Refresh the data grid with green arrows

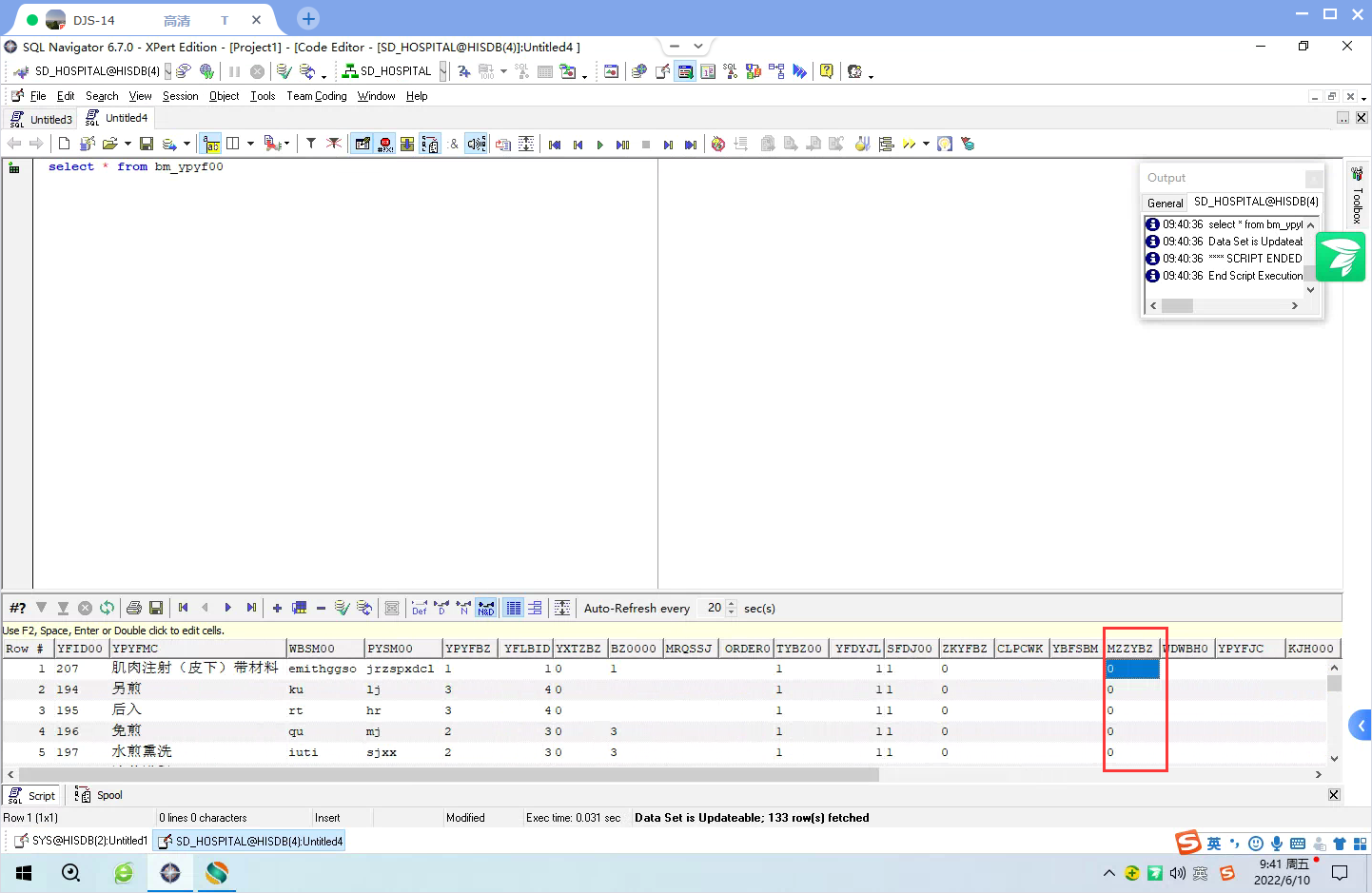(107, 609)
